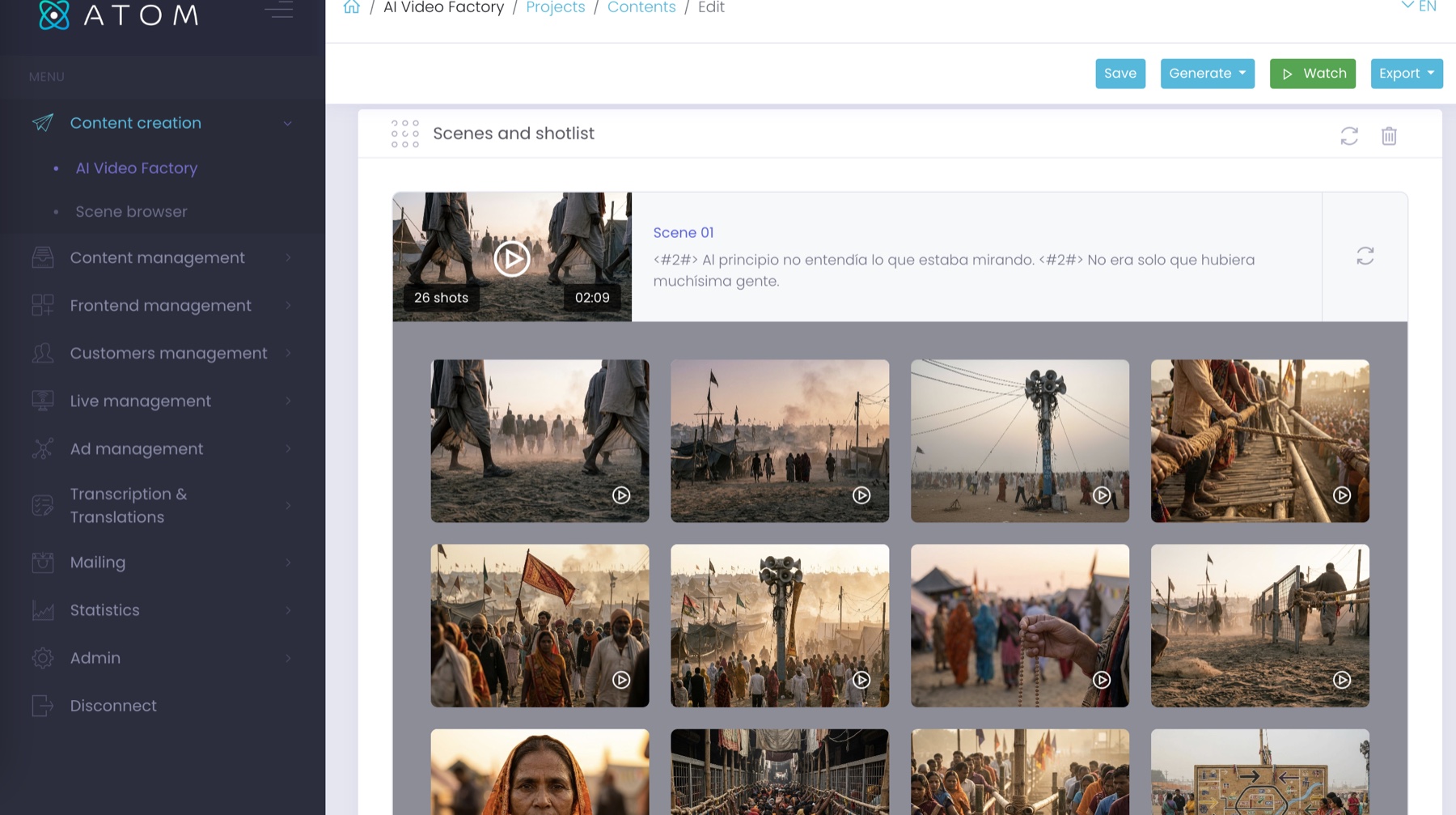Click the Customers management people icon
Image resolution: width=1456 pixels, height=815 pixels.
point(43,354)
